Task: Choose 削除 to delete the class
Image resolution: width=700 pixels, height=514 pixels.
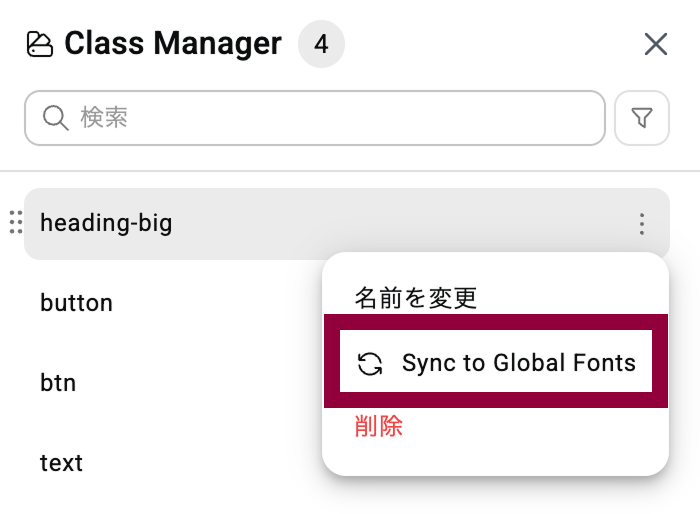Action: click(379, 427)
